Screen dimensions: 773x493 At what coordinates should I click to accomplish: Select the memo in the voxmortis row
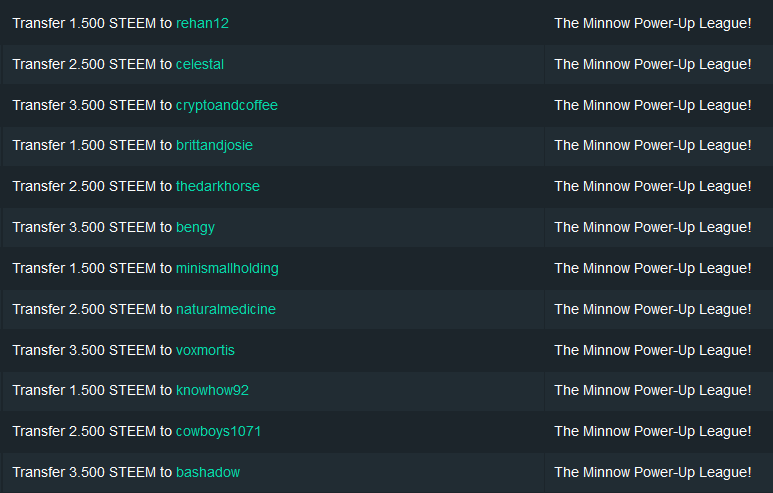point(653,350)
